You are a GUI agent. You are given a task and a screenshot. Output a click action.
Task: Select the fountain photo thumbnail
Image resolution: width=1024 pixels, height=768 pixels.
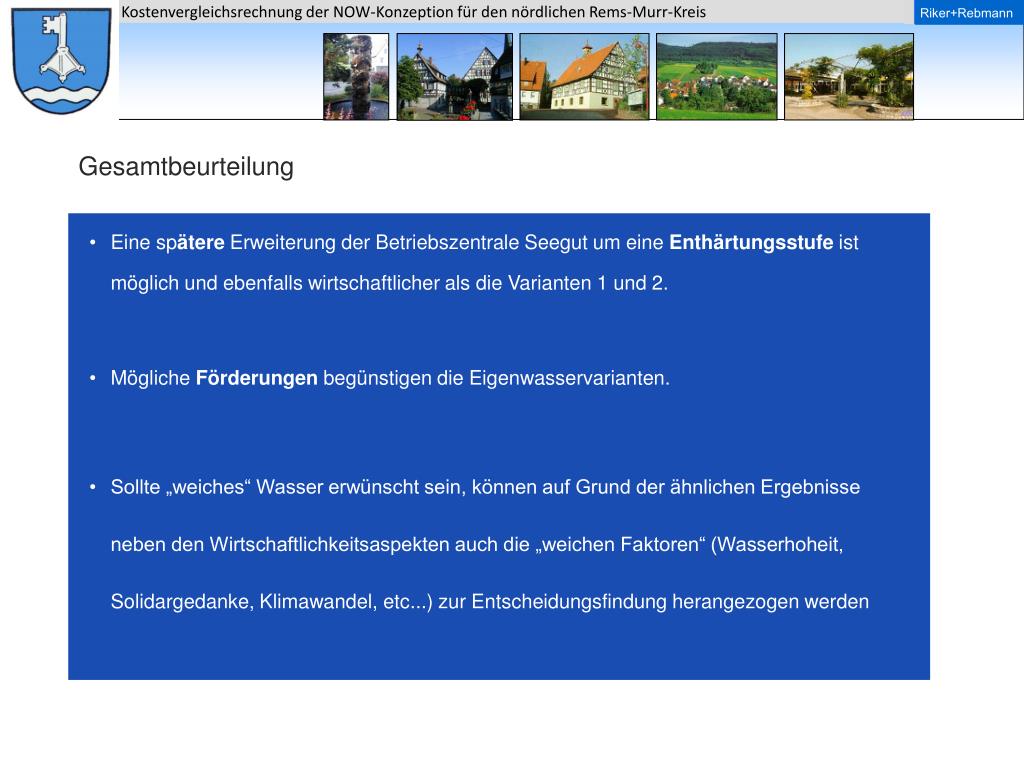356,76
